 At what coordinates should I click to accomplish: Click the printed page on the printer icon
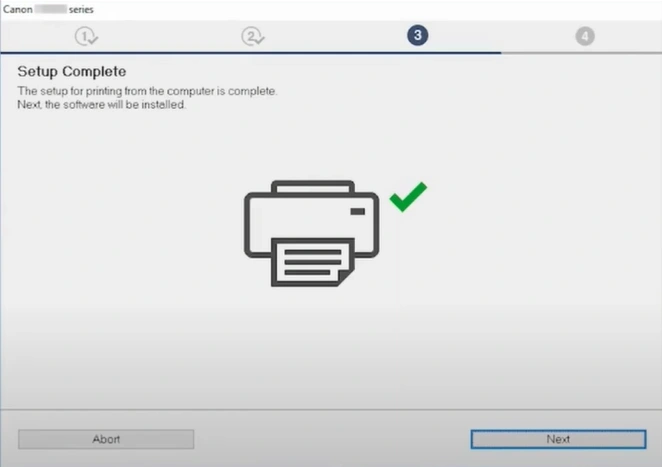click(x=311, y=262)
